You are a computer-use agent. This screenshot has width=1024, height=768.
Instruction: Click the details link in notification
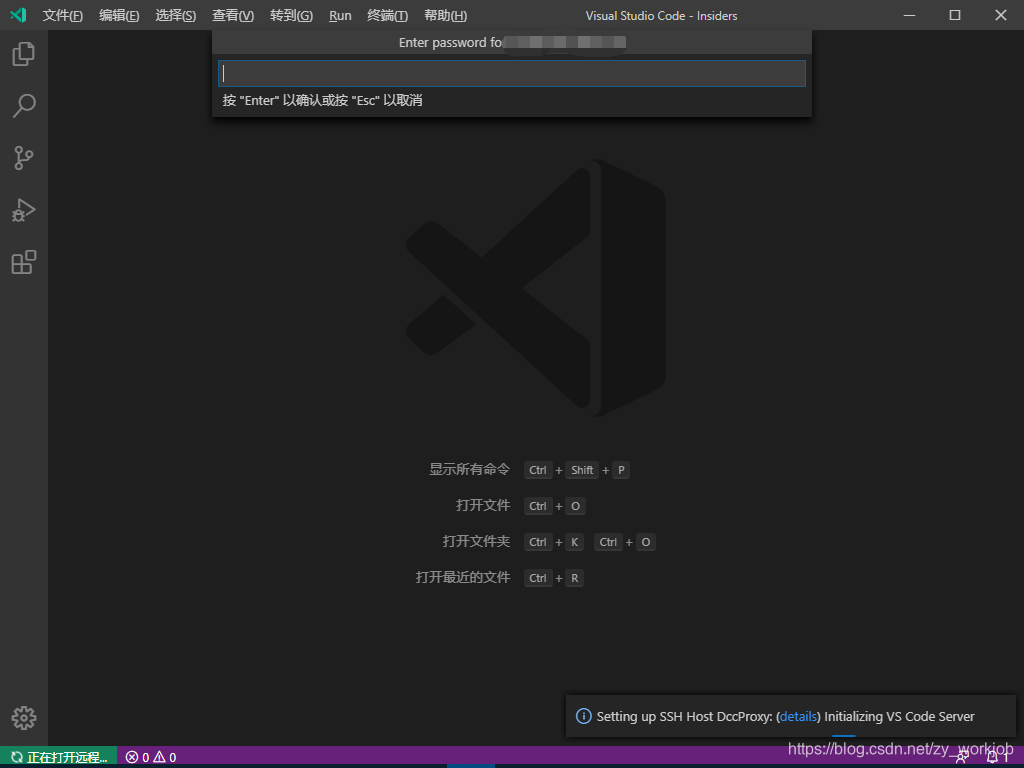tap(798, 716)
